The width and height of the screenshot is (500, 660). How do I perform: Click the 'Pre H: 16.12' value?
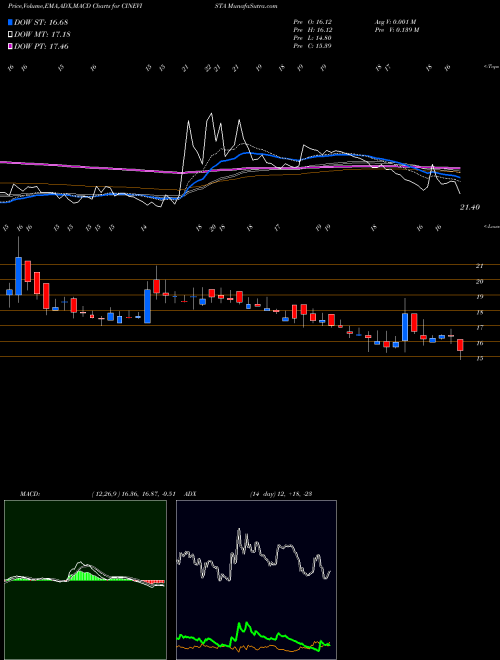[x=313, y=30]
